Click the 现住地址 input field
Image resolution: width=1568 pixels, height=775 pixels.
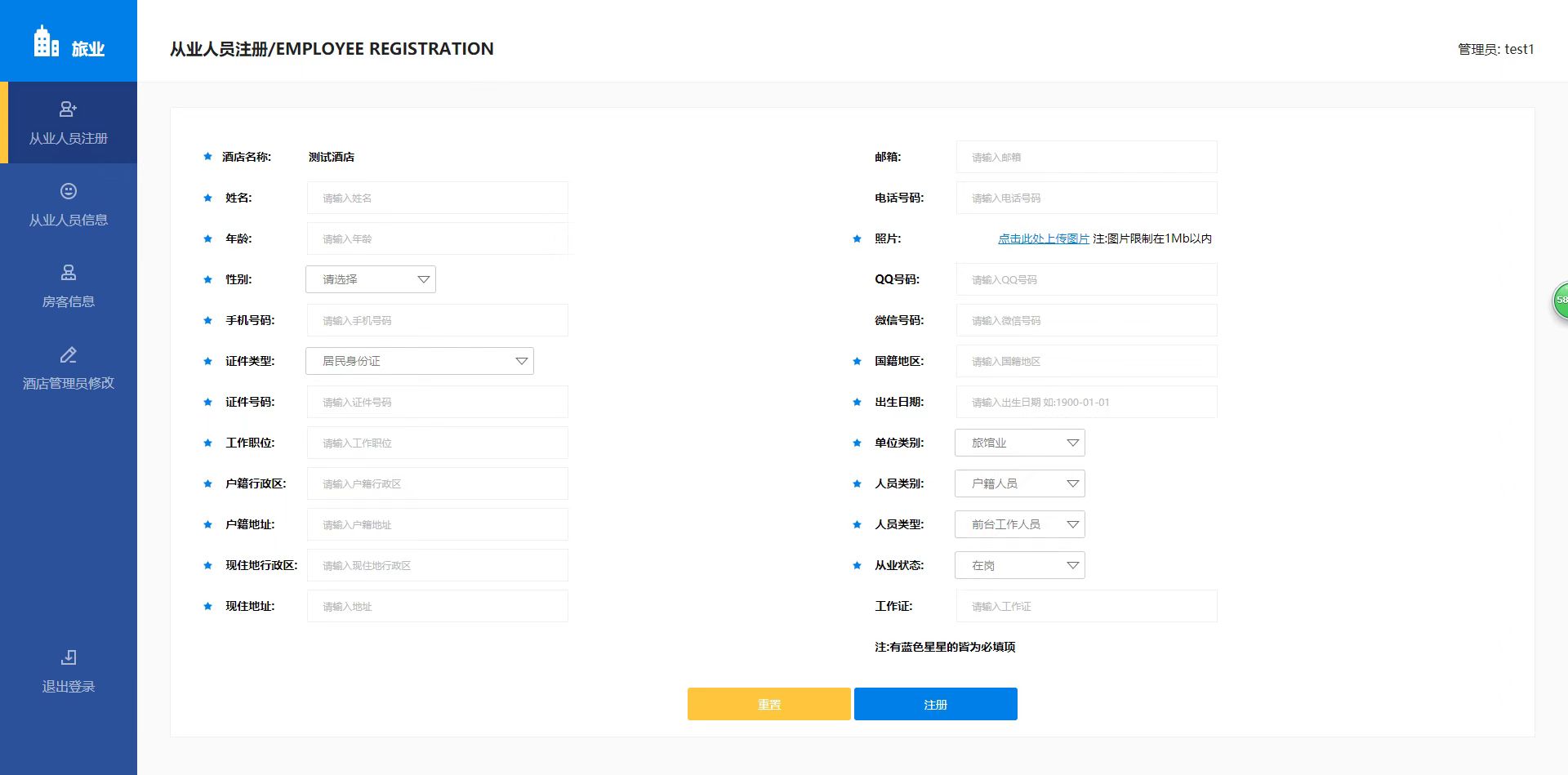438,606
